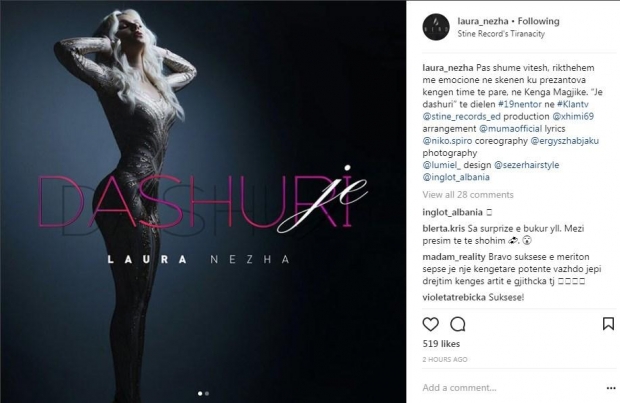Open comments with speech bubble icon
The width and height of the screenshot is (620, 403).
point(457,324)
